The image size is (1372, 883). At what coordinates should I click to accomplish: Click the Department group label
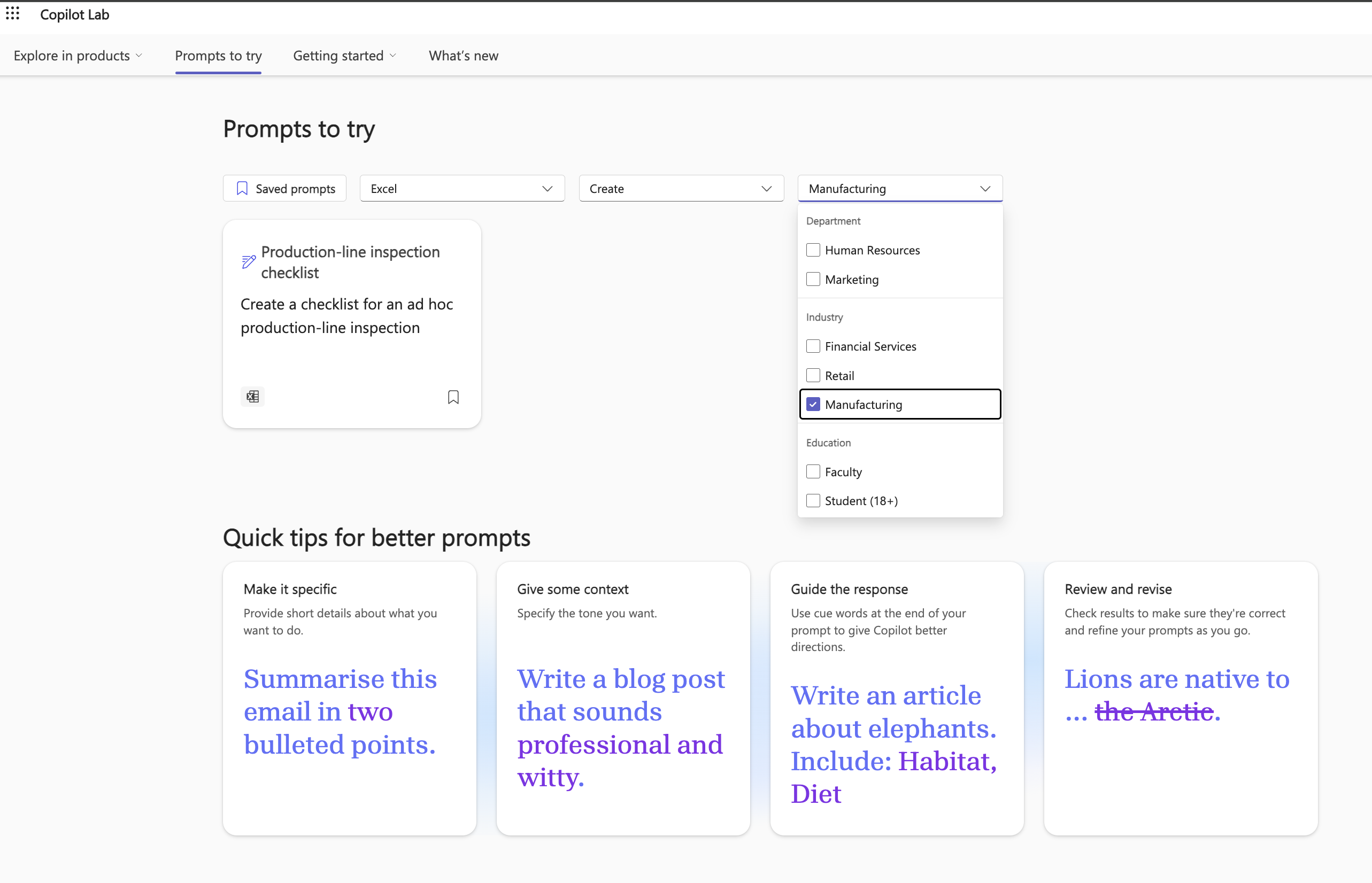point(833,221)
